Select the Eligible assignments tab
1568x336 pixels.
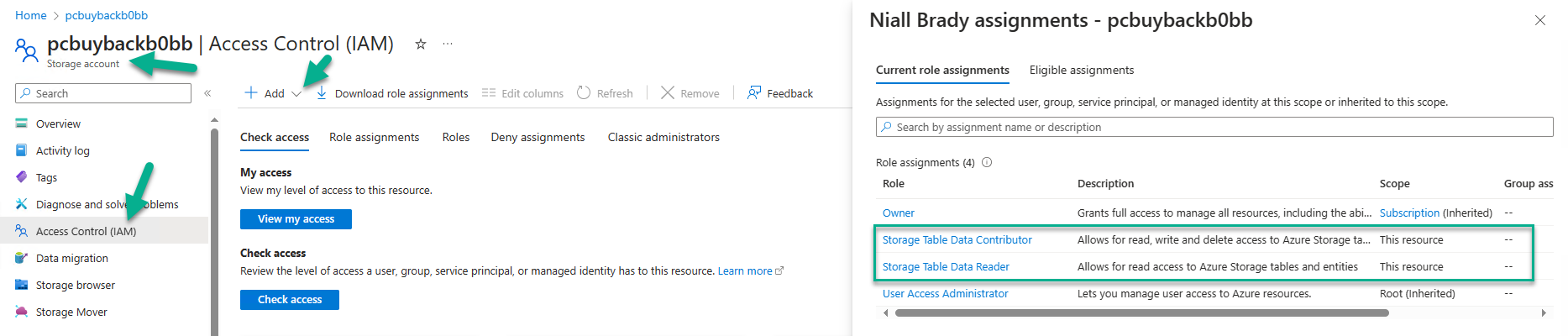click(x=1082, y=70)
